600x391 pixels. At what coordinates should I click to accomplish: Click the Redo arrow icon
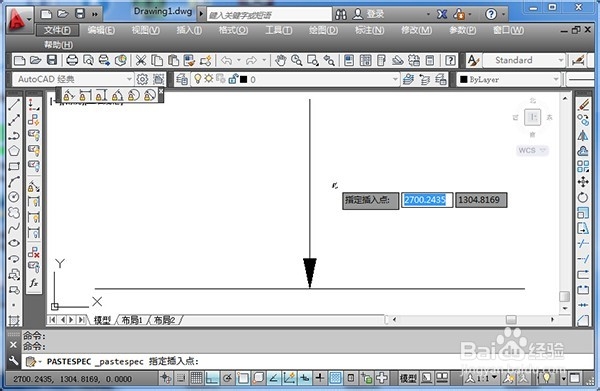(251, 60)
